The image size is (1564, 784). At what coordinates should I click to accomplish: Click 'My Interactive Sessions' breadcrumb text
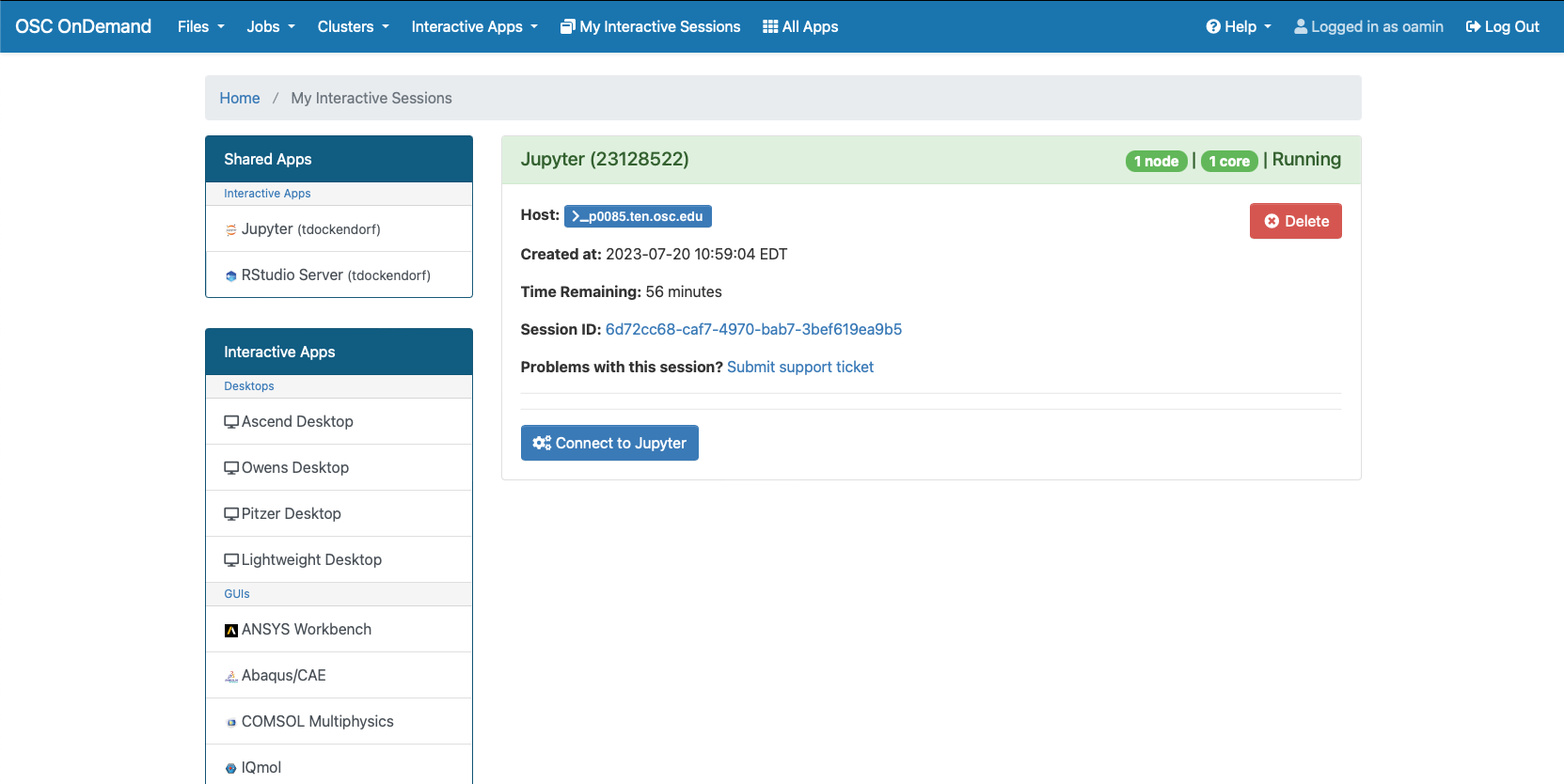click(371, 98)
